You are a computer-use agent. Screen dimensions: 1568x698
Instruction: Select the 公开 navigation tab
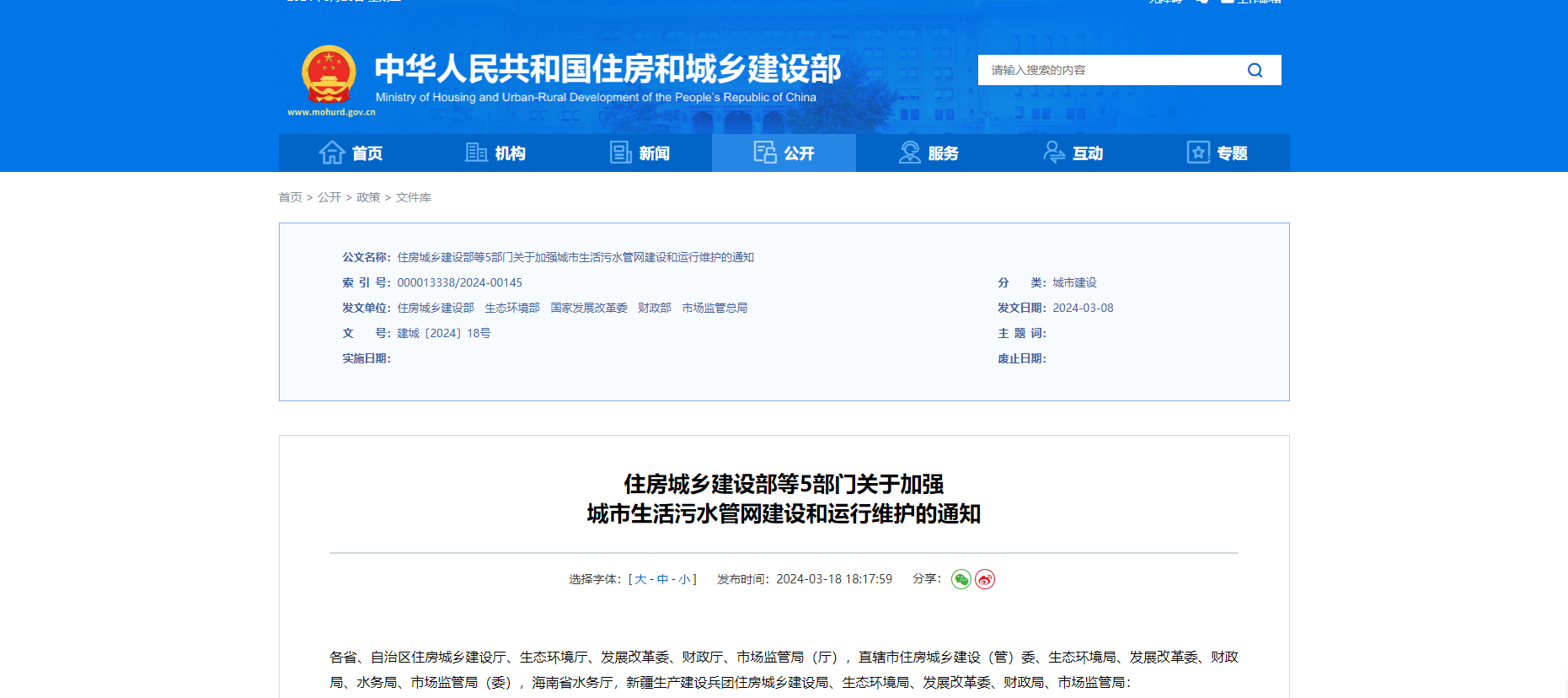click(x=784, y=153)
